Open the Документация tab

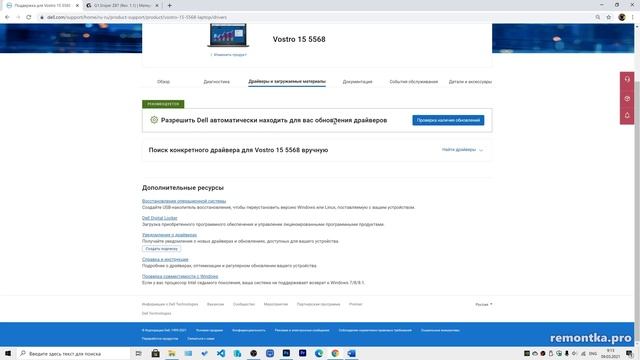[x=358, y=82]
